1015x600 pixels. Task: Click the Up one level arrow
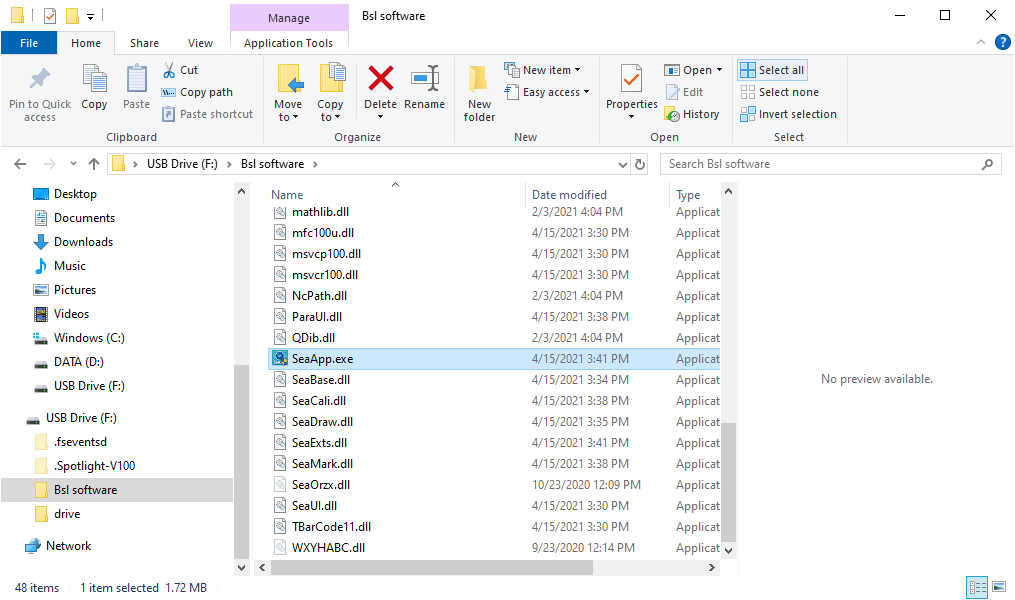pos(94,164)
